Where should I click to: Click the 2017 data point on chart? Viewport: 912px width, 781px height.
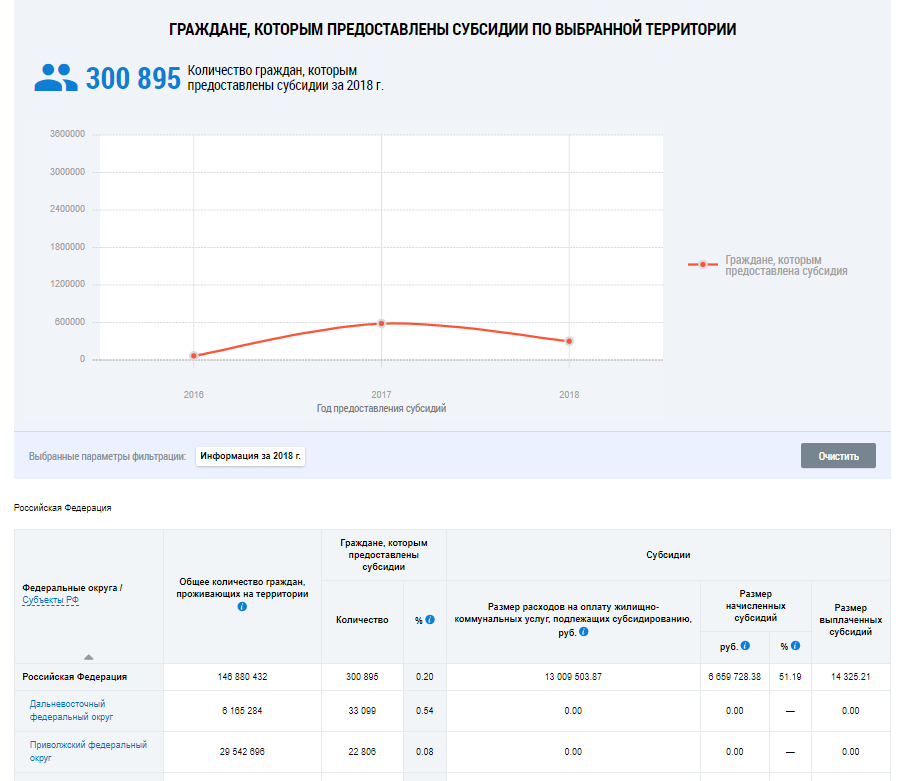(x=381, y=323)
